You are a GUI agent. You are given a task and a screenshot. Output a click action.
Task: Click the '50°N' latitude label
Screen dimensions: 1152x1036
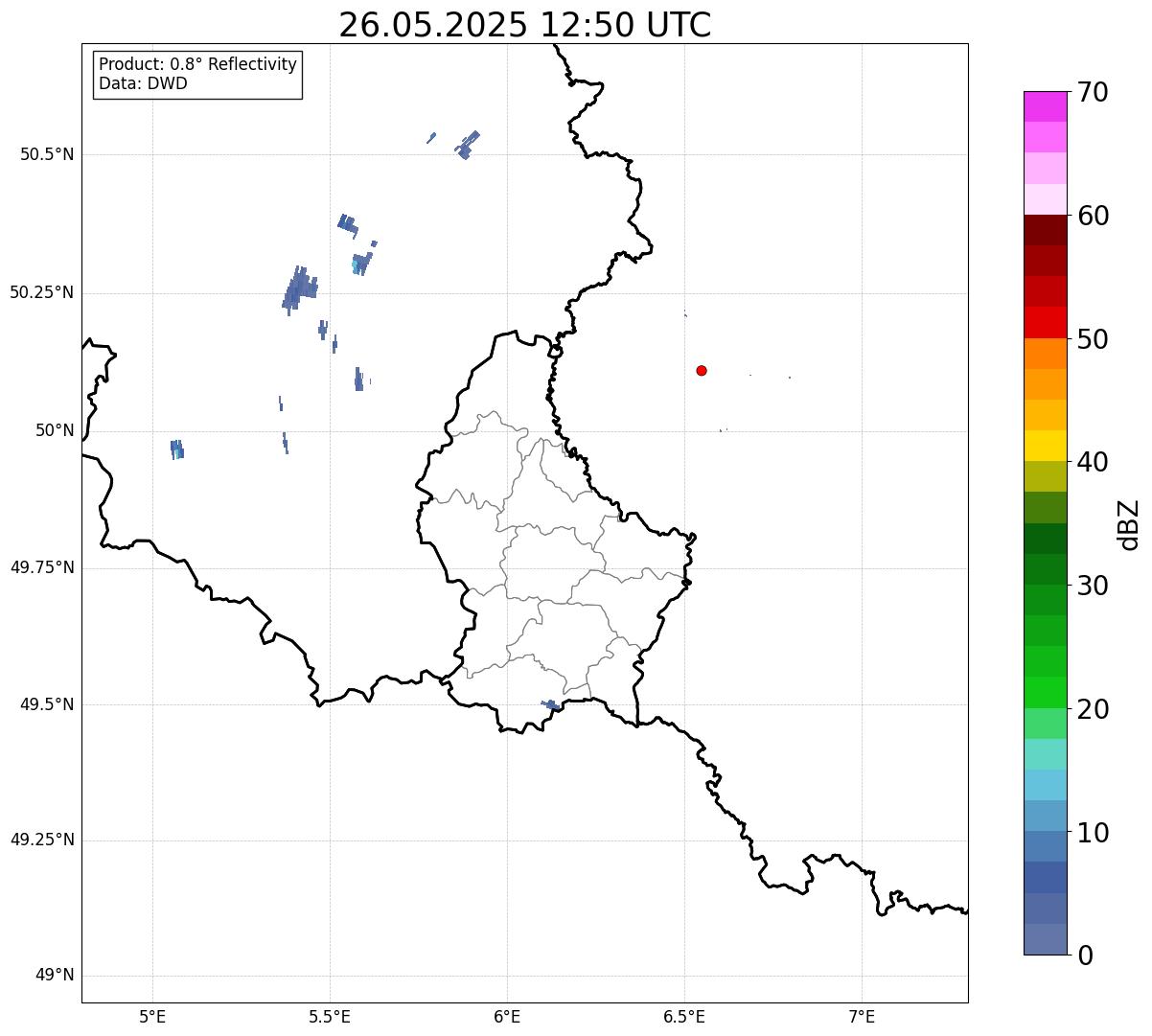54,430
